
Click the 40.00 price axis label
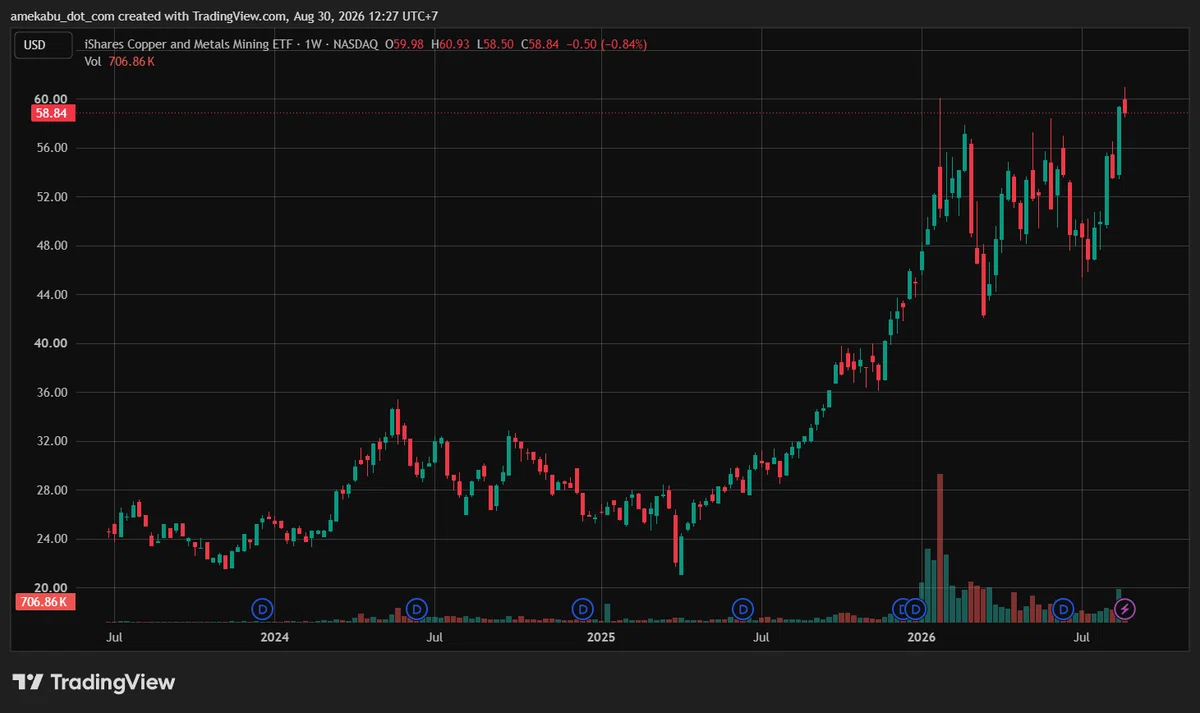[51, 343]
